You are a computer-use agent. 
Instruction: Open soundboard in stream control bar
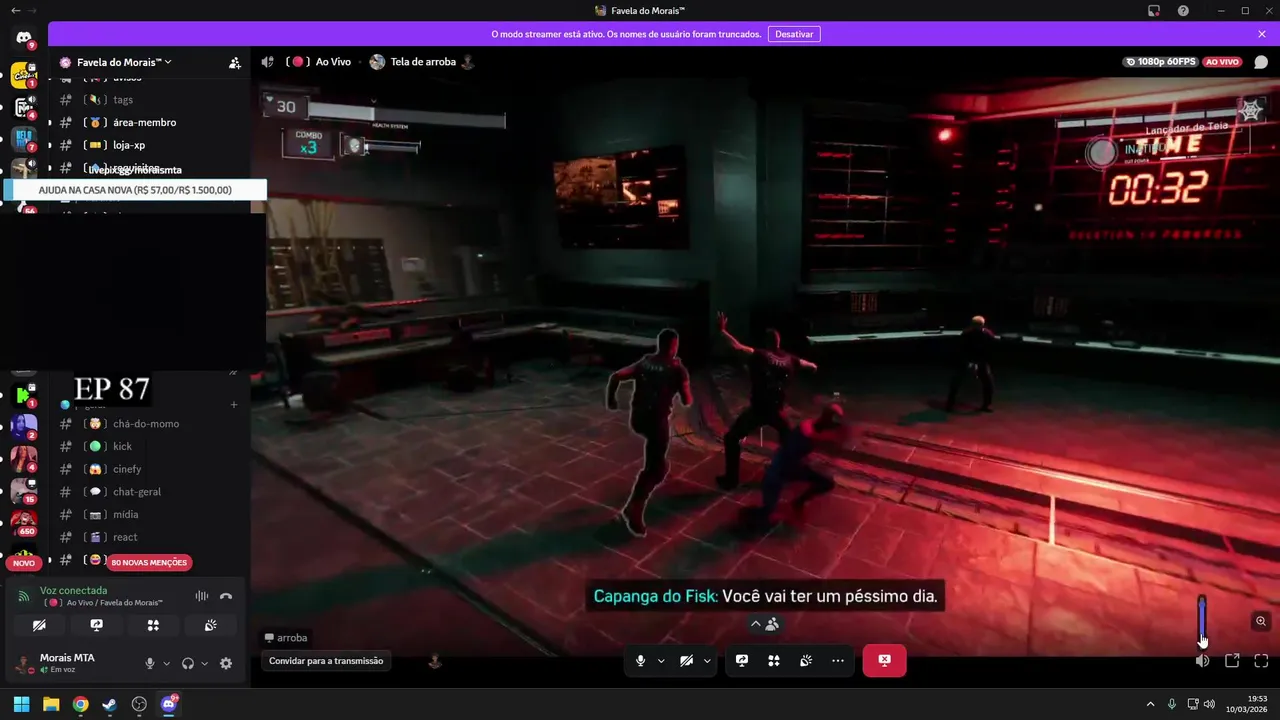(806, 661)
